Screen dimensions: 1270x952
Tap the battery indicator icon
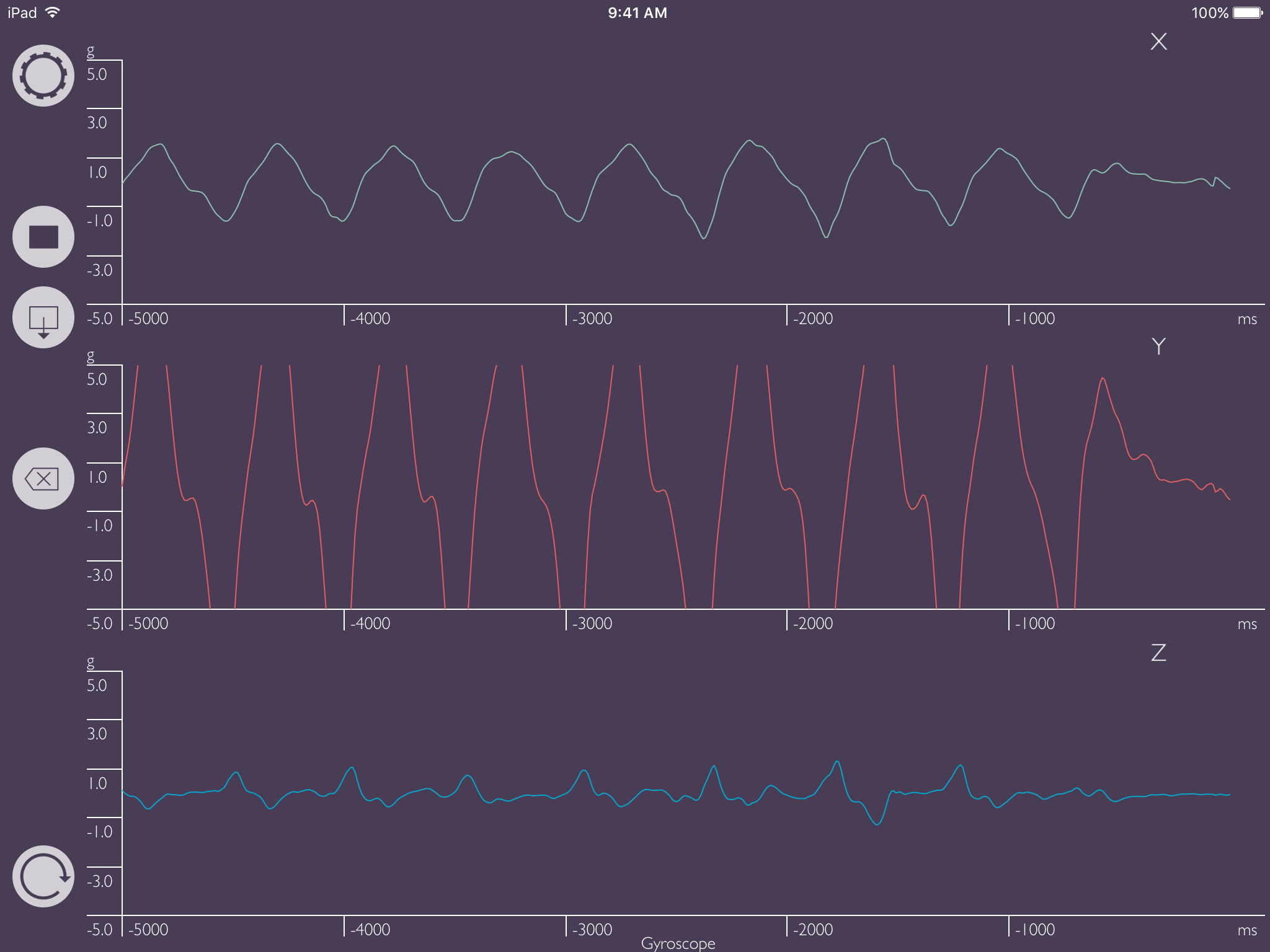tap(1248, 12)
